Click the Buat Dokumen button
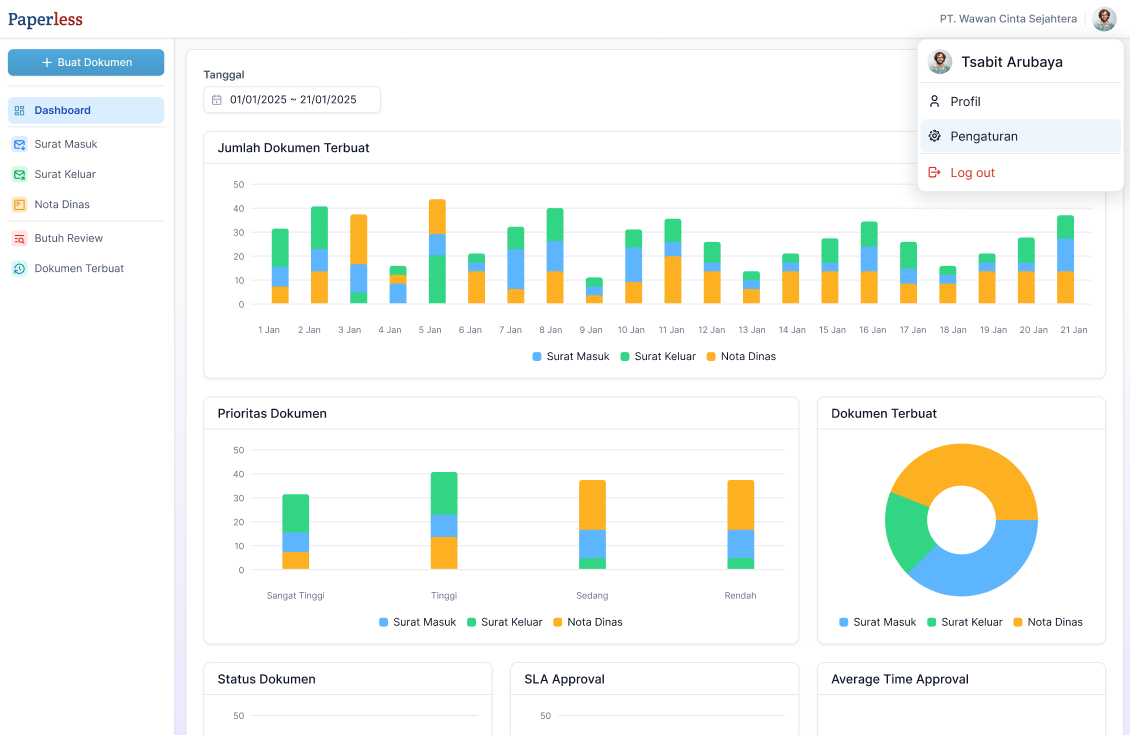This screenshot has height=735, width=1130. pos(86,63)
